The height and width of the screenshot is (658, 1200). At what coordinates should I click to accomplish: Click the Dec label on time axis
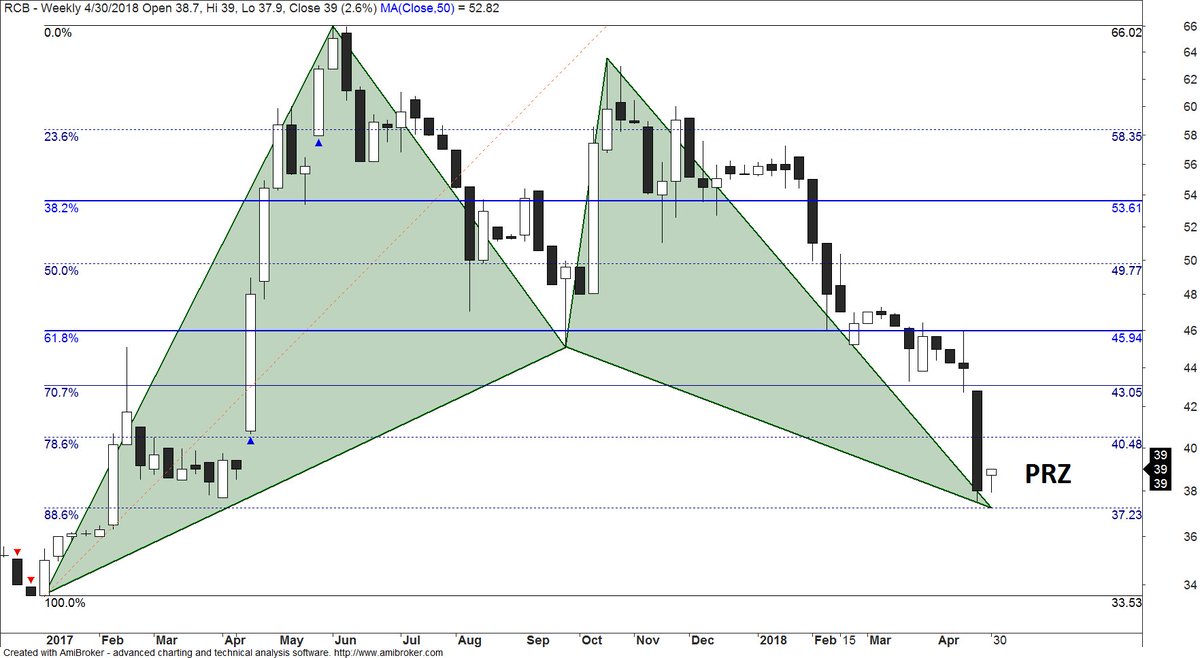pyautogui.click(x=703, y=638)
